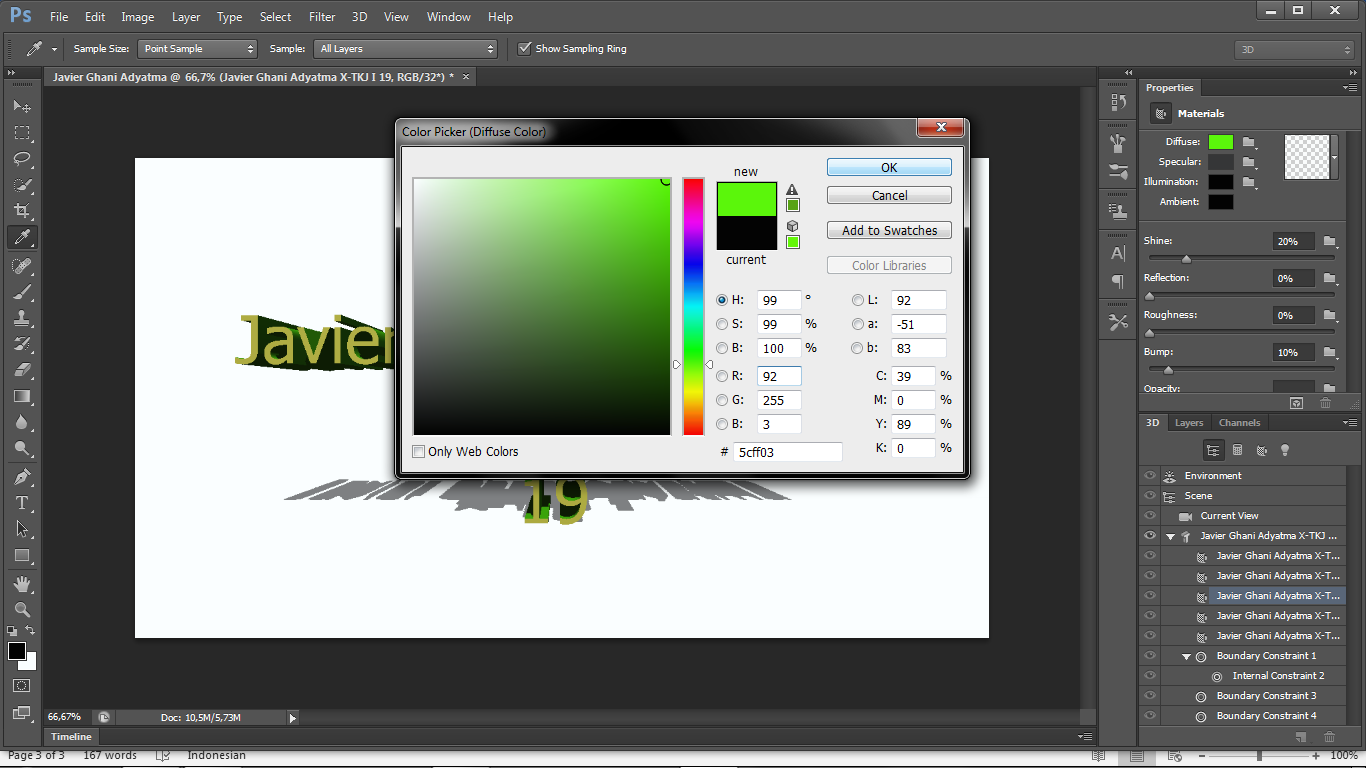The width and height of the screenshot is (1366, 768).
Task: Select the G radio button
Action: (x=722, y=400)
